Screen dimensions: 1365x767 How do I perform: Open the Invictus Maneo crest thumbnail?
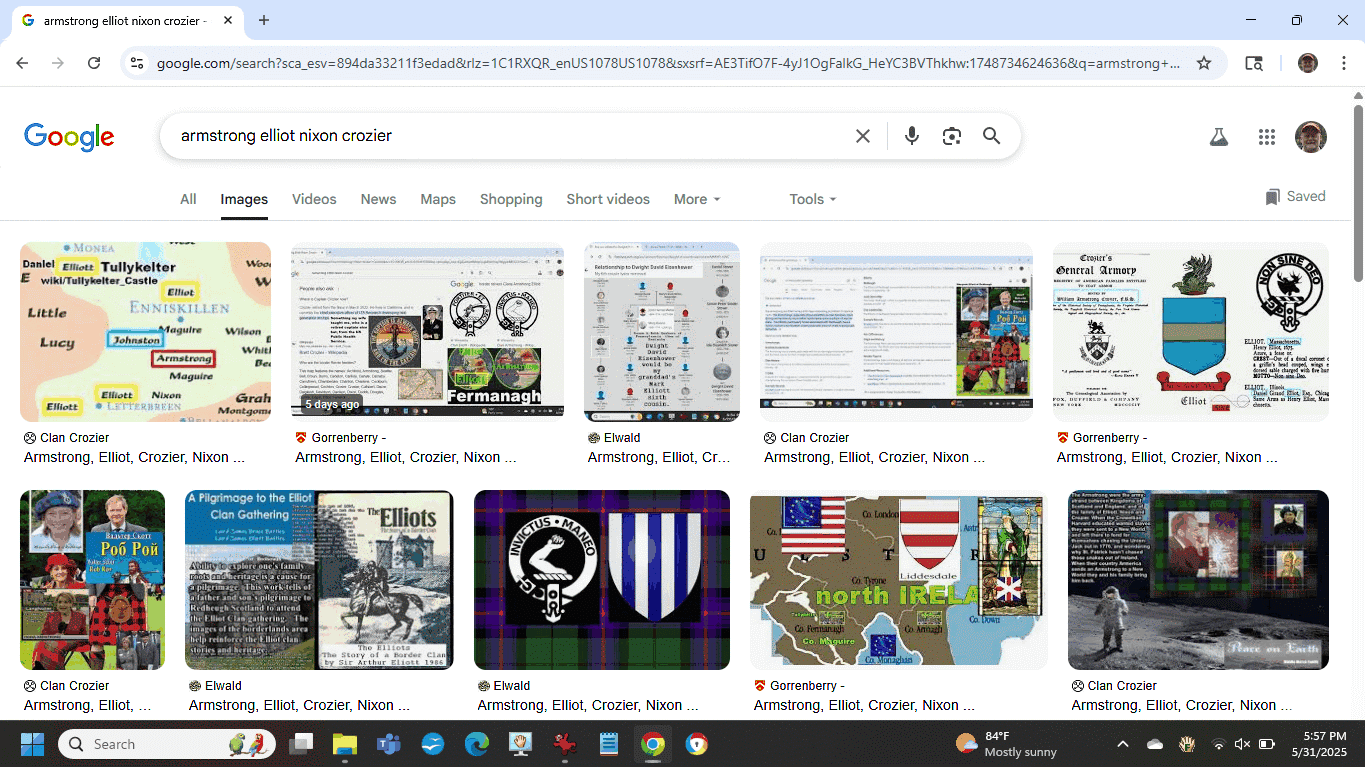point(602,580)
